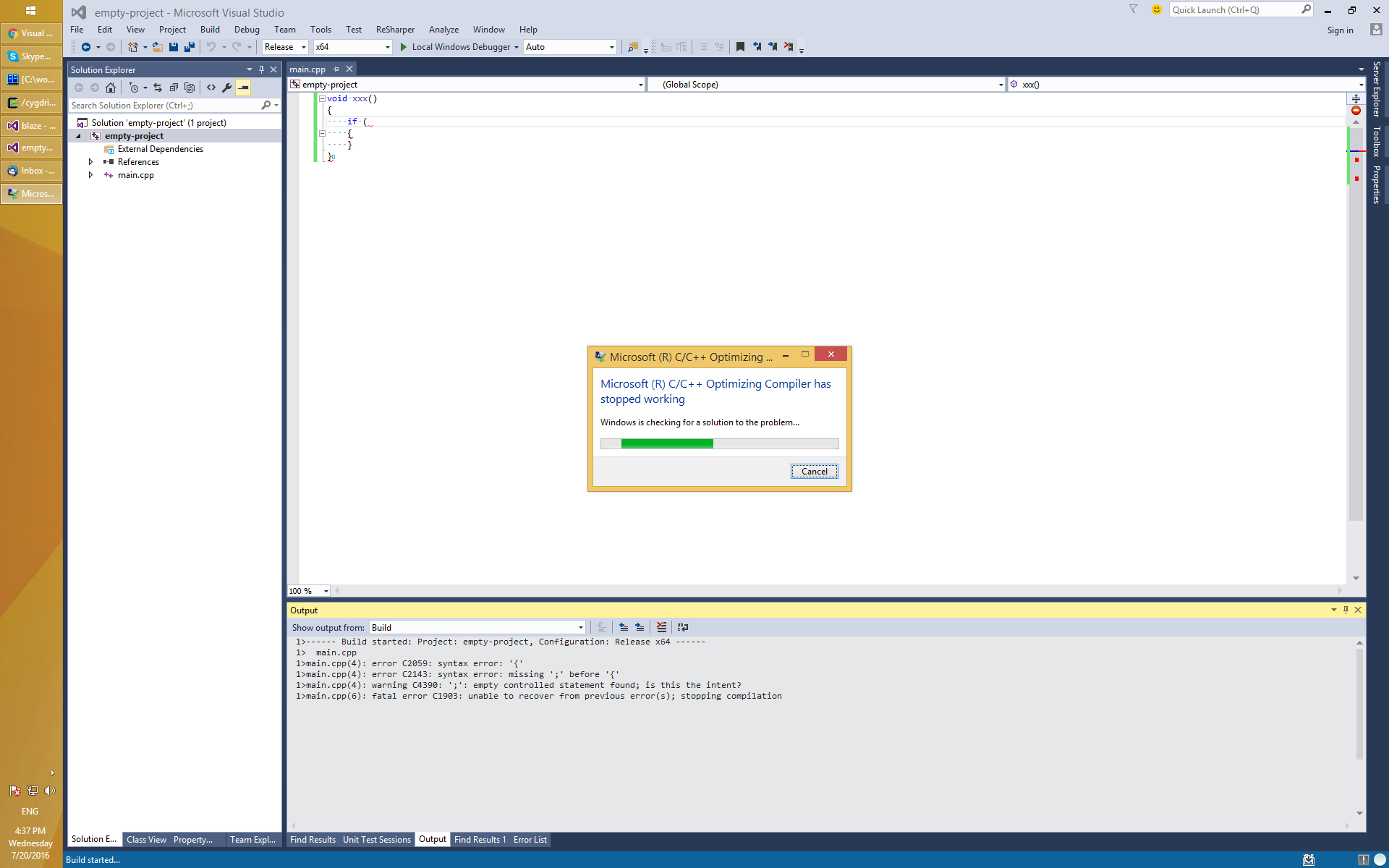Toggle Preview Selected Items highlighted button
Viewport: 1389px width, 868px height.
coord(244,88)
